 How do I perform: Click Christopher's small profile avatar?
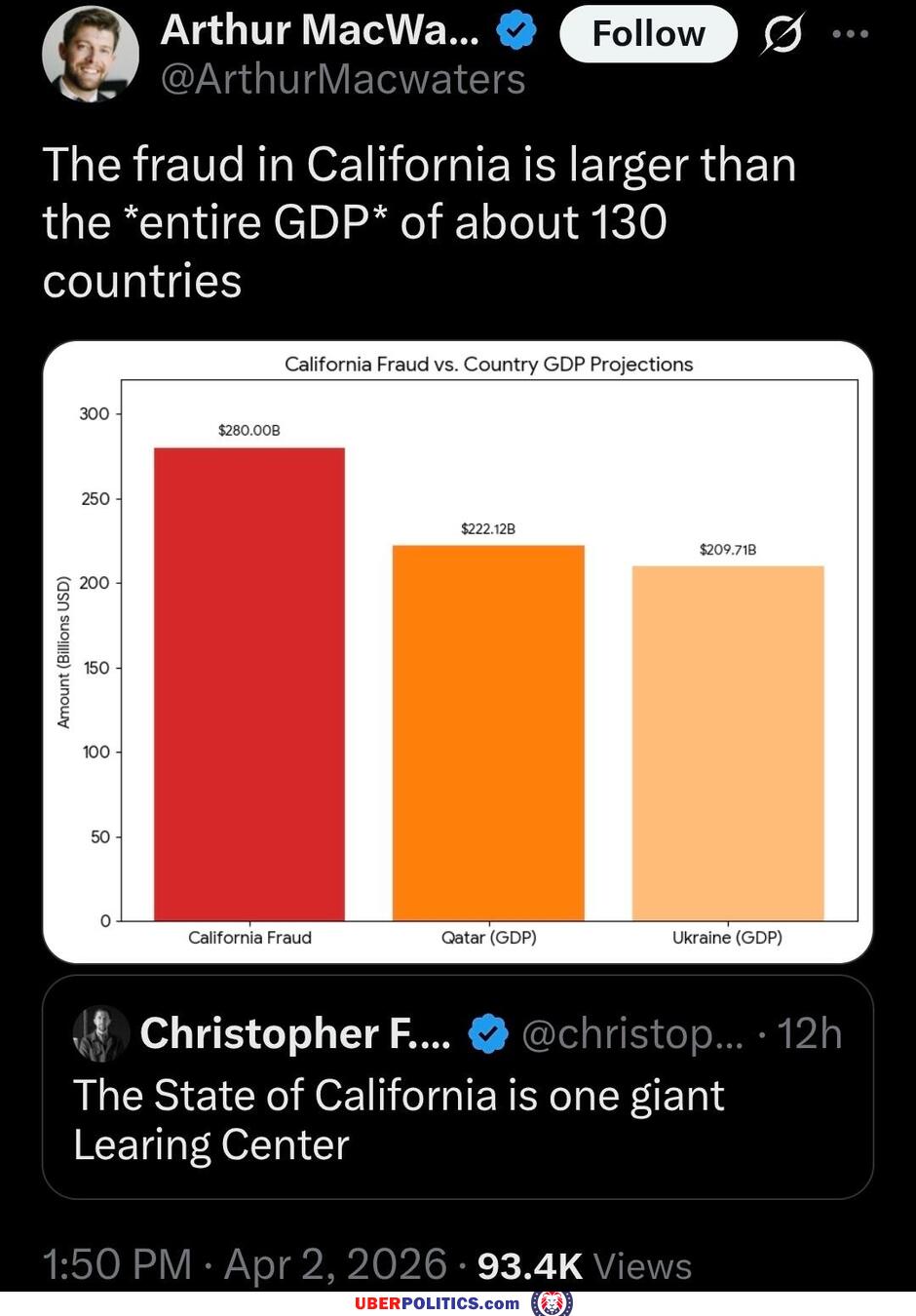coord(100,1034)
